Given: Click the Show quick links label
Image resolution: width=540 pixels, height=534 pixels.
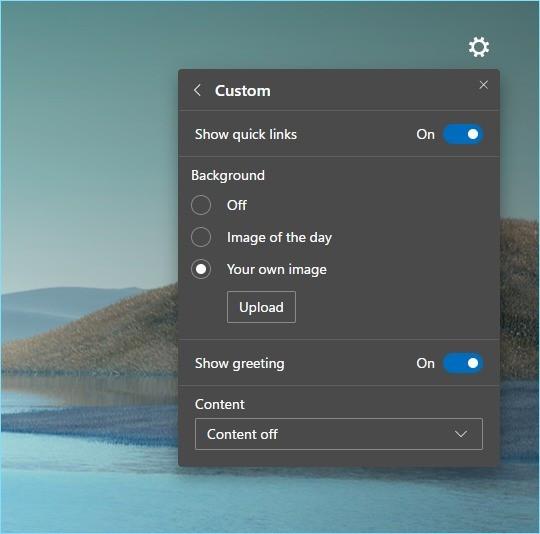Looking at the screenshot, I should pyautogui.click(x=246, y=135).
